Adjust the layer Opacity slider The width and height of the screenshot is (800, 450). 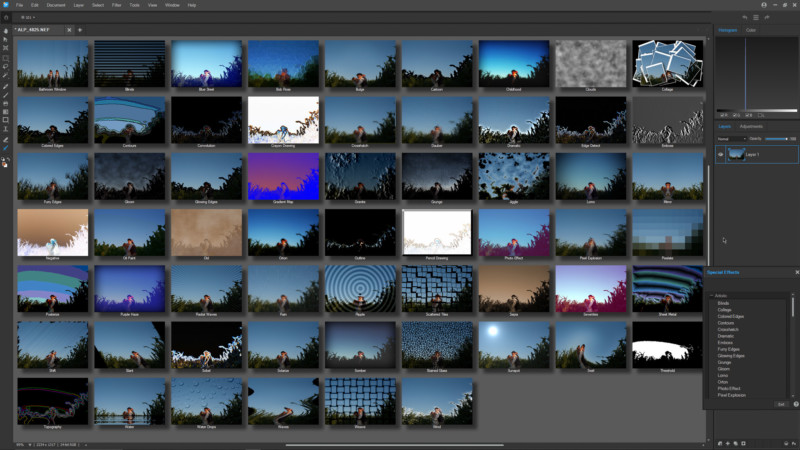(x=778, y=139)
